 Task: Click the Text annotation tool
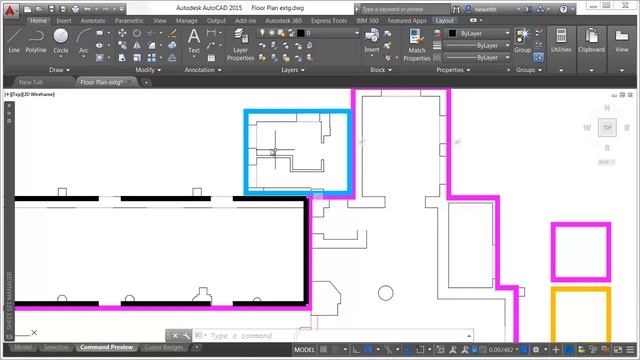194,41
